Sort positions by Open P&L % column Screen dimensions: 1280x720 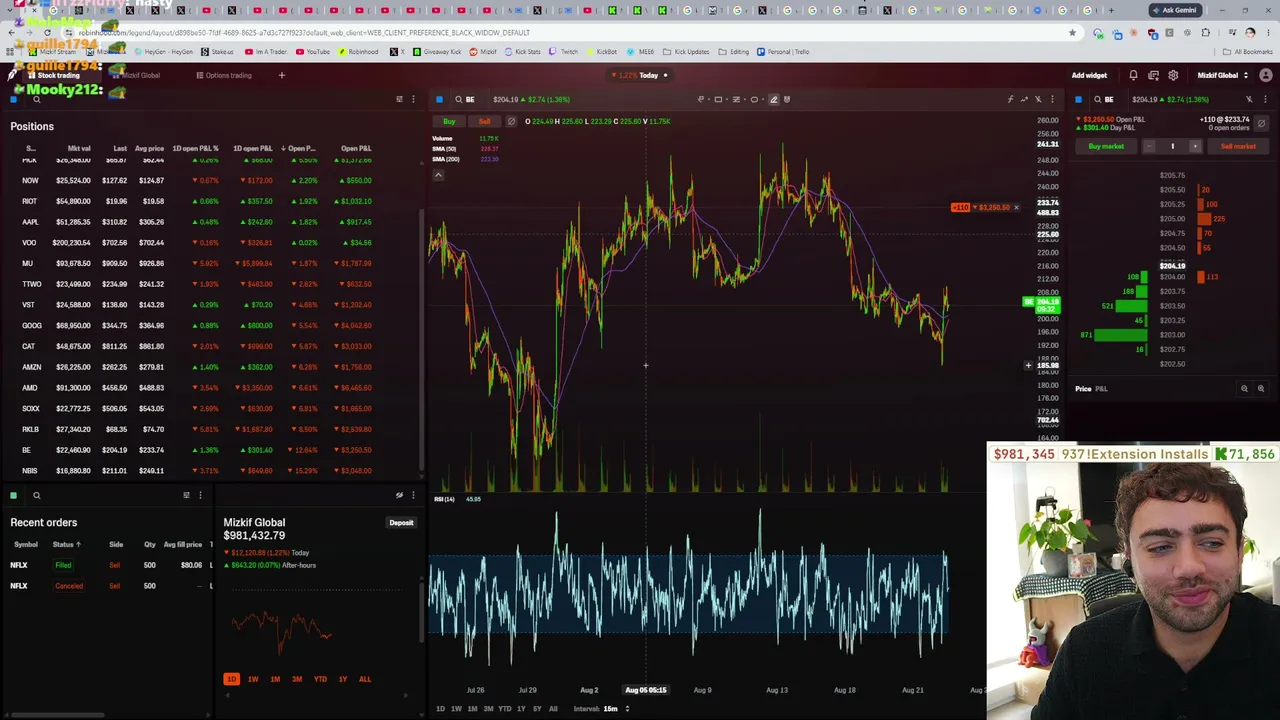[301, 148]
